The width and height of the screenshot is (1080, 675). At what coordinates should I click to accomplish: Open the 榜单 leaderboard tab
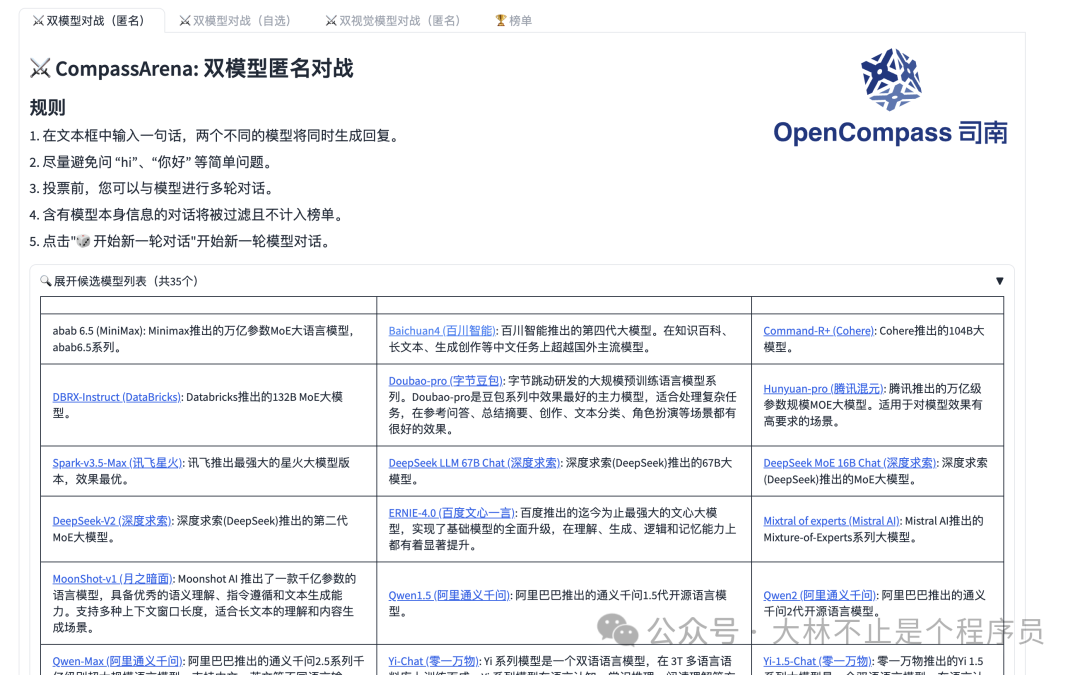pyautogui.click(x=514, y=21)
